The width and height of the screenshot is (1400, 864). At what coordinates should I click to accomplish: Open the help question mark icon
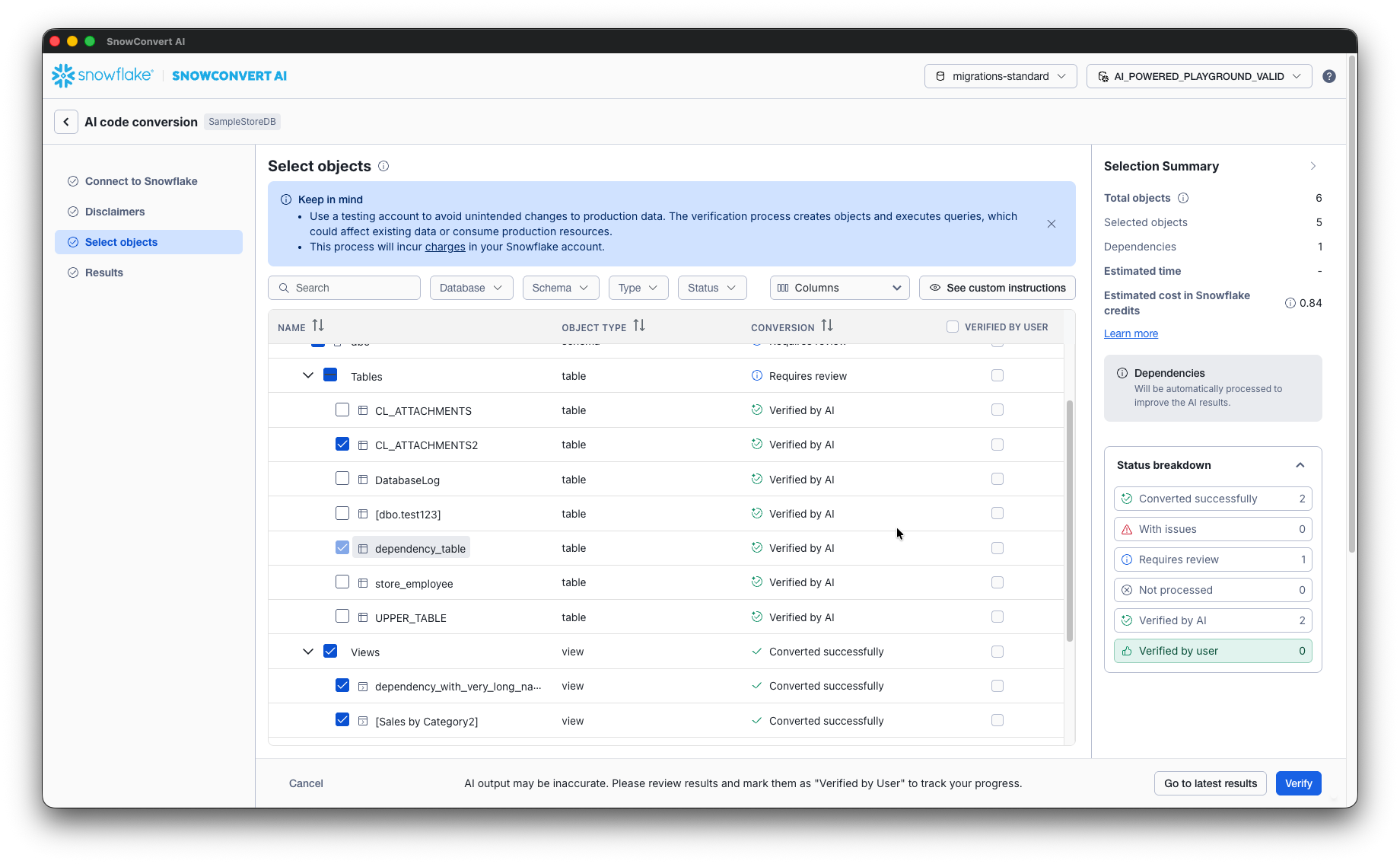click(x=1328, y=76)
